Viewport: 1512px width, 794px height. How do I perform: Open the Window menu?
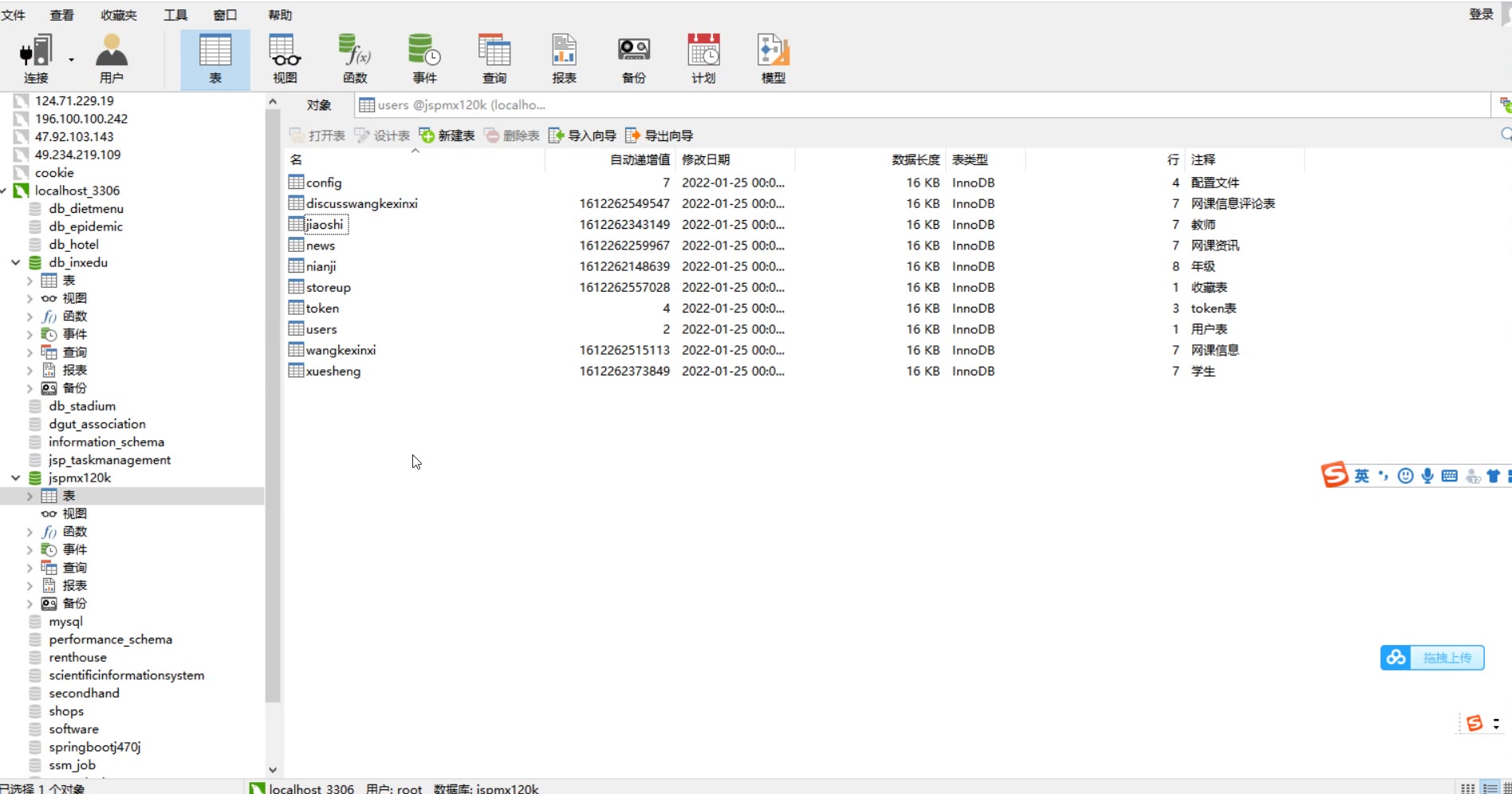(x=226, y=14)
